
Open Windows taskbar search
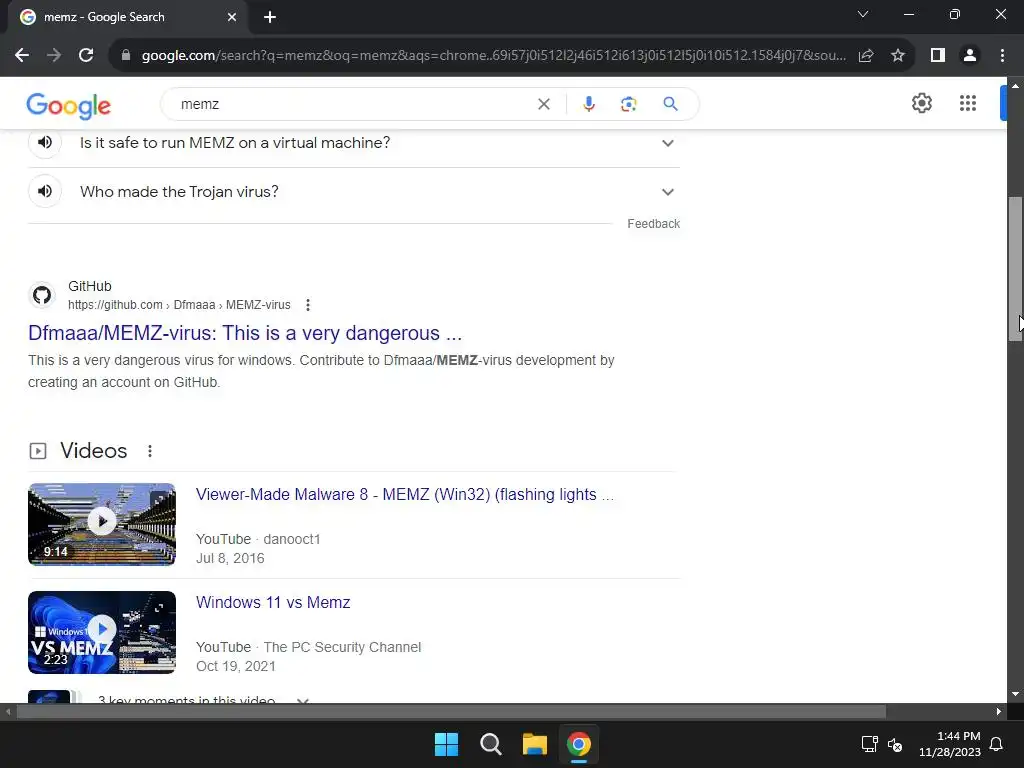pyautogui.click(x=490, y=744)
